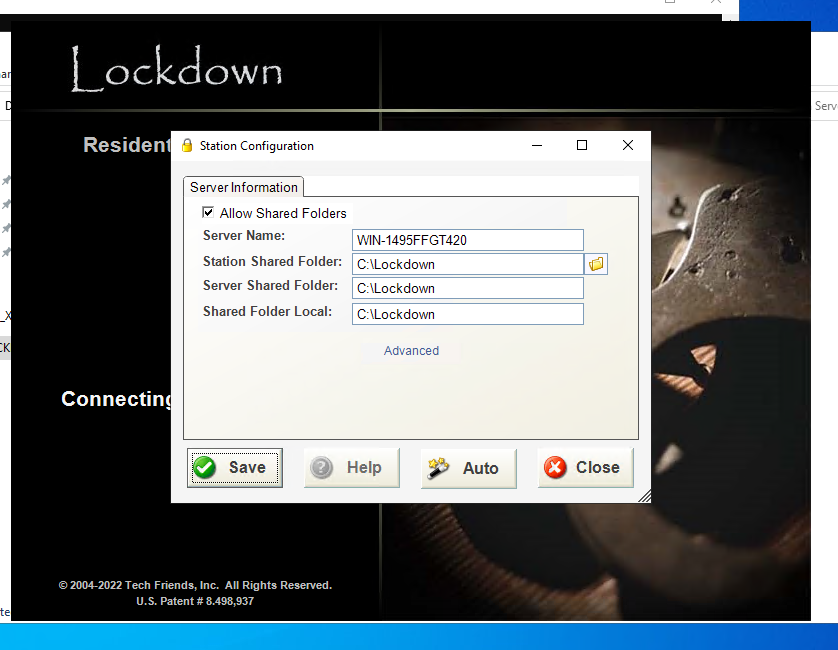
Task: Click the Lockdown logo text
Action: tap(177, 68)
